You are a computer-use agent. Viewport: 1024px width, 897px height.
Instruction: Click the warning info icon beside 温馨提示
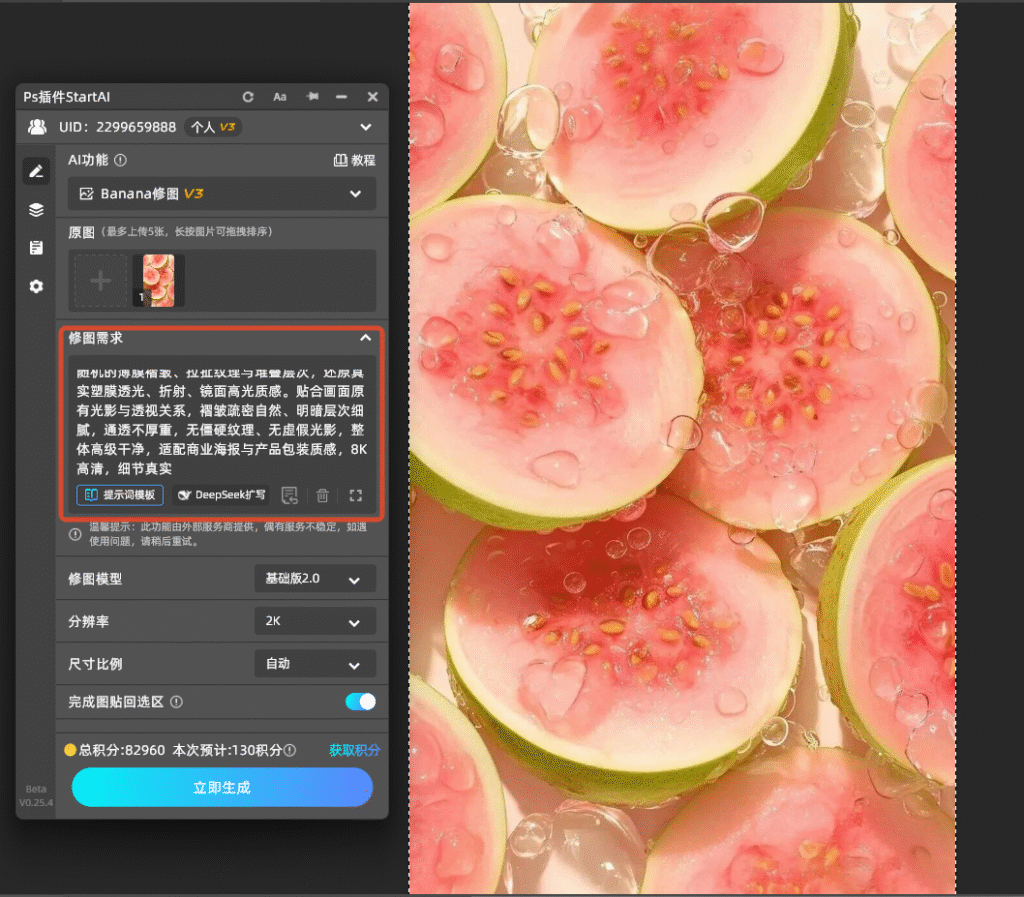(x=75, y=534)
